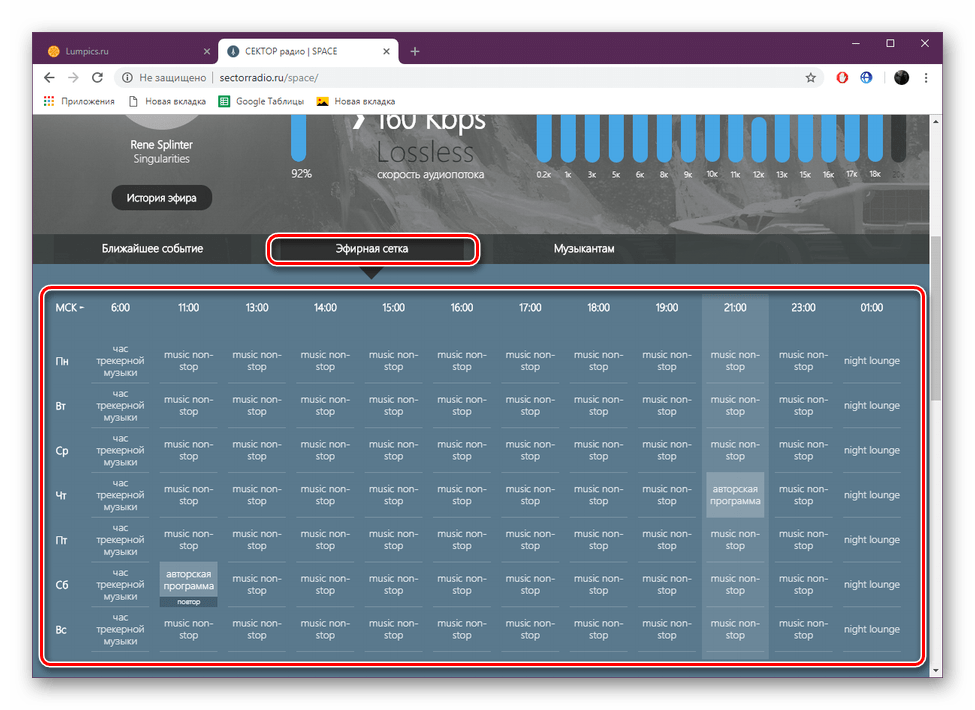The width and height of the screenshot is (975, 710).
Task: Bookmark the page with the star icon
Action: click(810, 78)
